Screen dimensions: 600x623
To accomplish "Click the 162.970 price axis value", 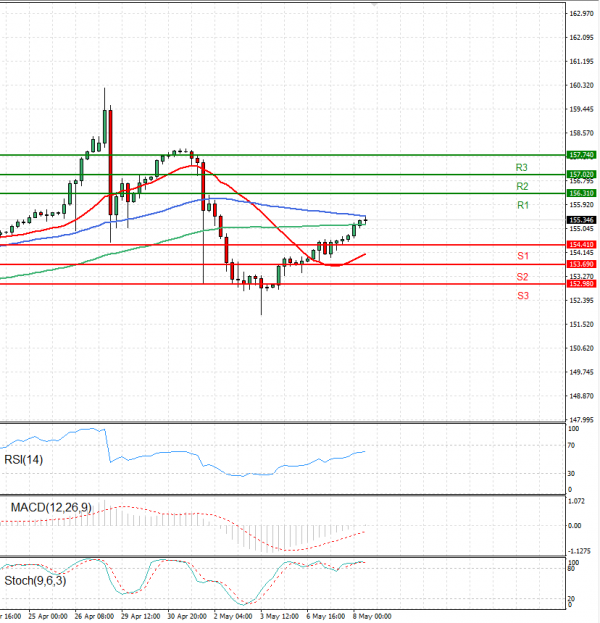I will [581, 14].
